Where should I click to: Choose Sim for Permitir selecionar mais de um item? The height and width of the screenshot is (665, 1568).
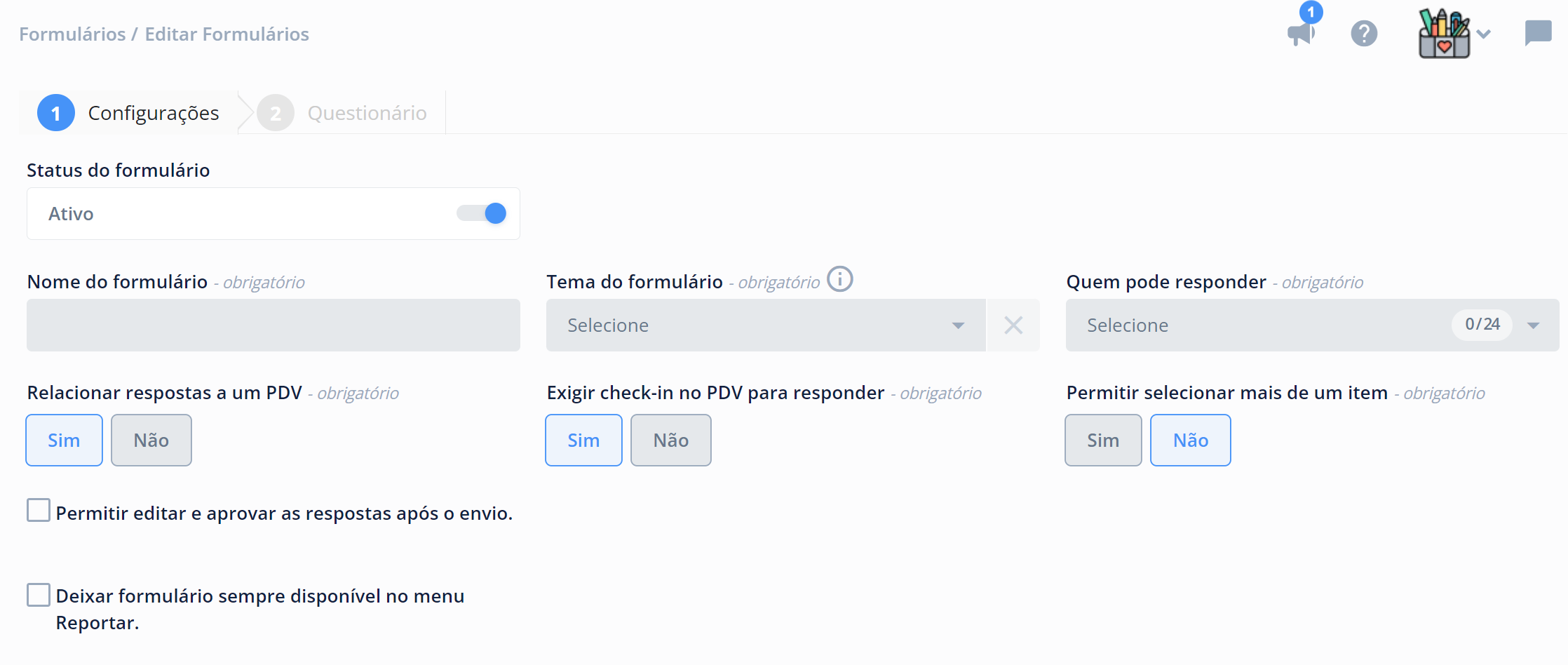[1103, 440]
